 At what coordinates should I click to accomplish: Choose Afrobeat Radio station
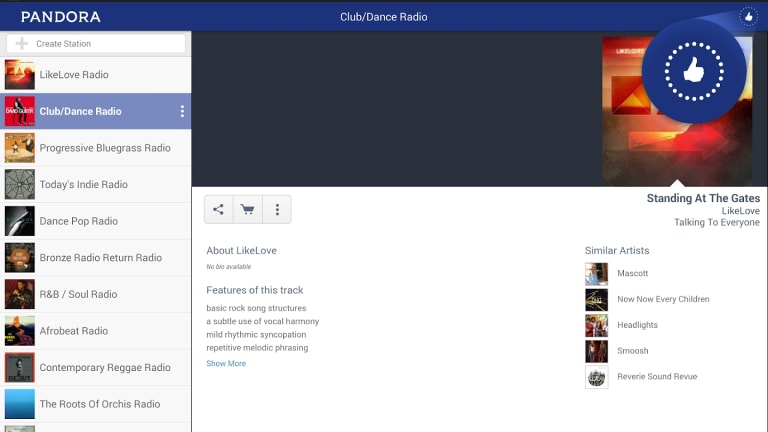(96, 331)
